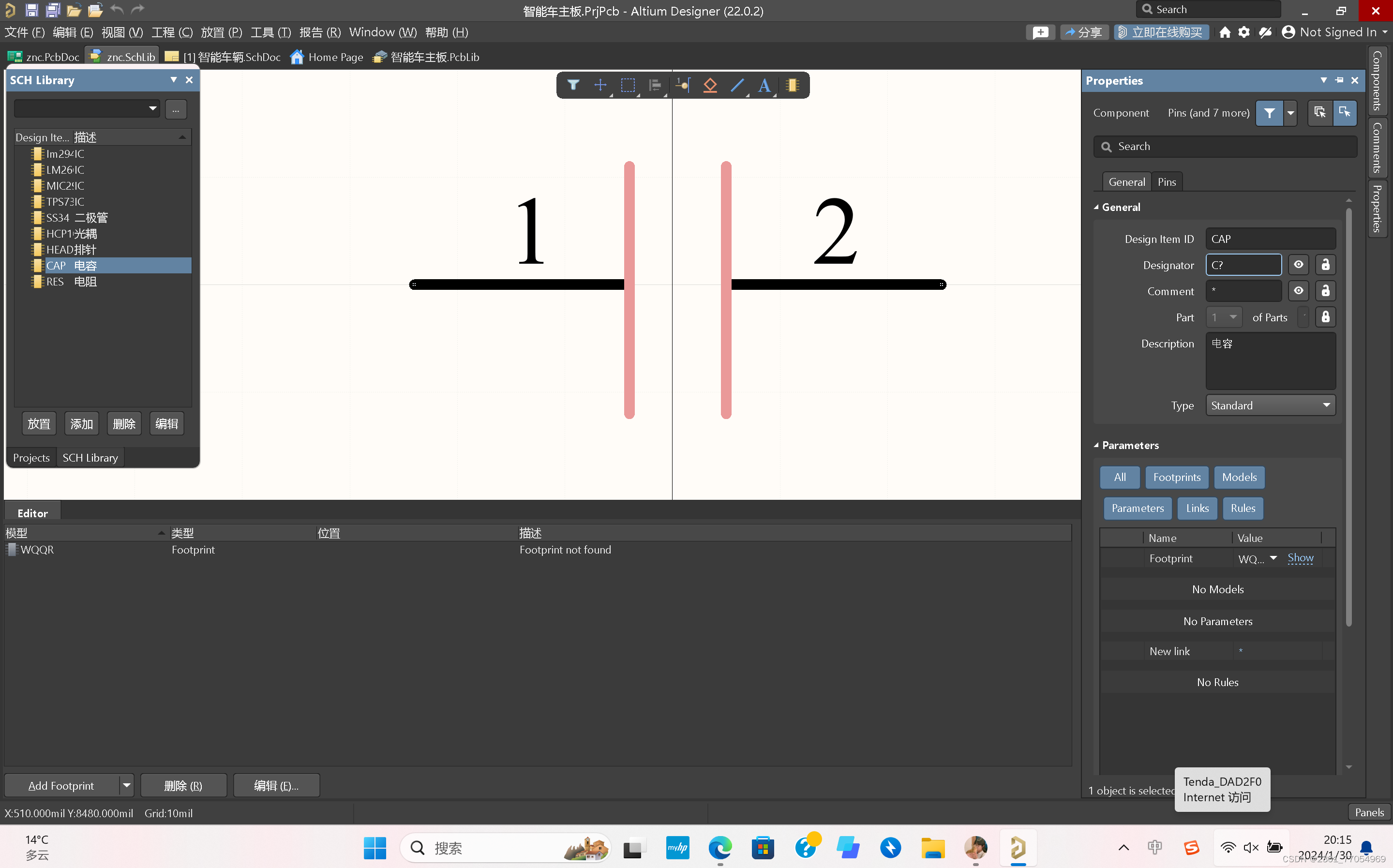Image resolution: width=1393 pixels, height=868 pixels.
Task: Click the Align objects toolbar icon
Action: coord(655,86)
